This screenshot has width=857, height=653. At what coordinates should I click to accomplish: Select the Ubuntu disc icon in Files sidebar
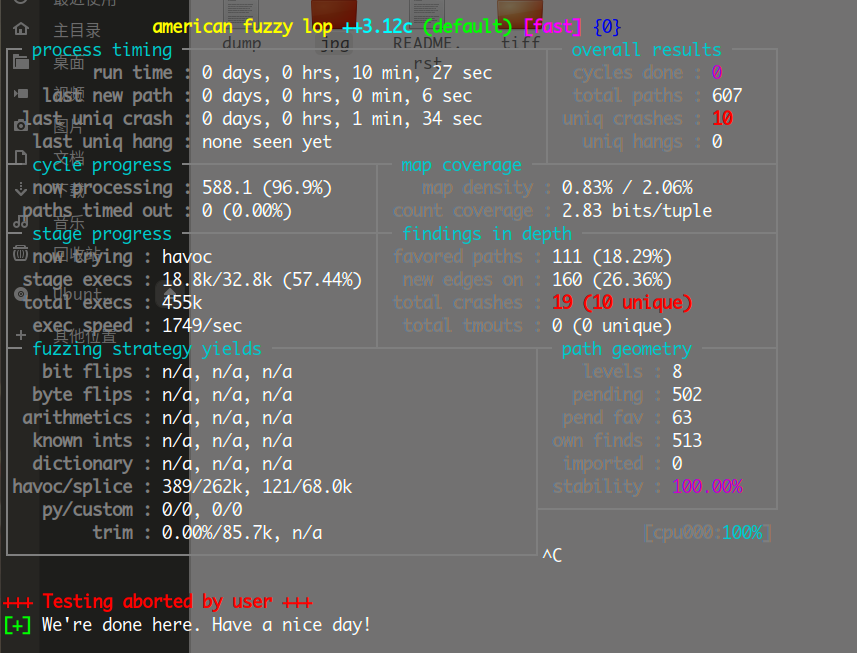[x=21, y=294]
